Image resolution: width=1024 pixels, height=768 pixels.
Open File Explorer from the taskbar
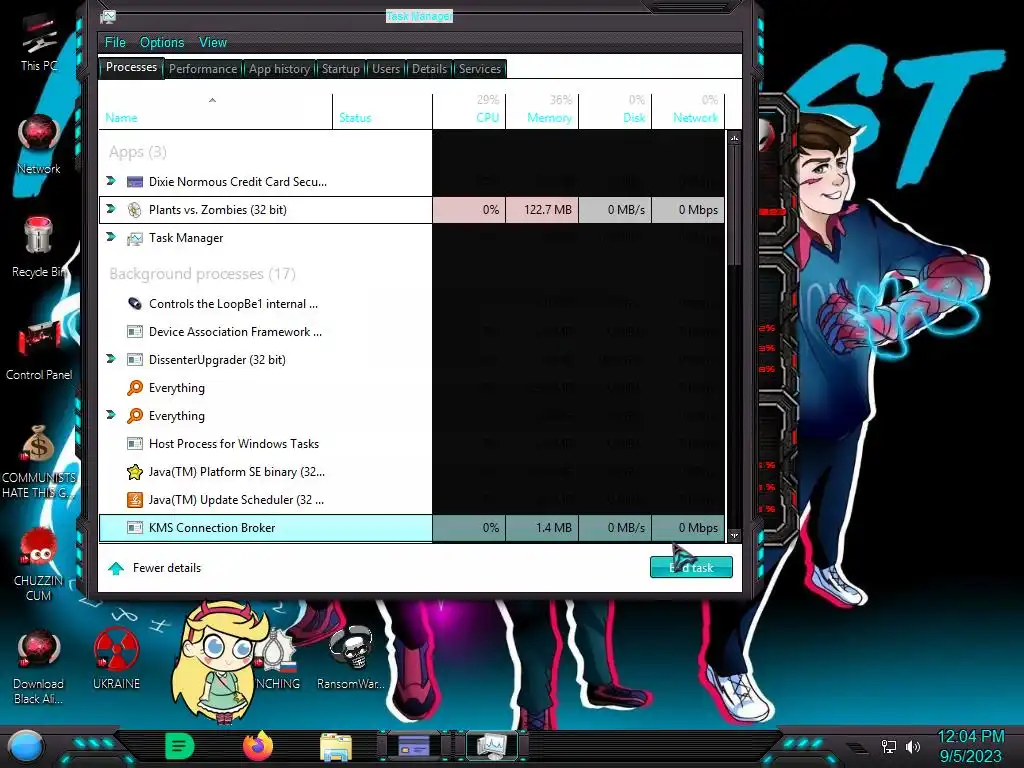(336, 747)
